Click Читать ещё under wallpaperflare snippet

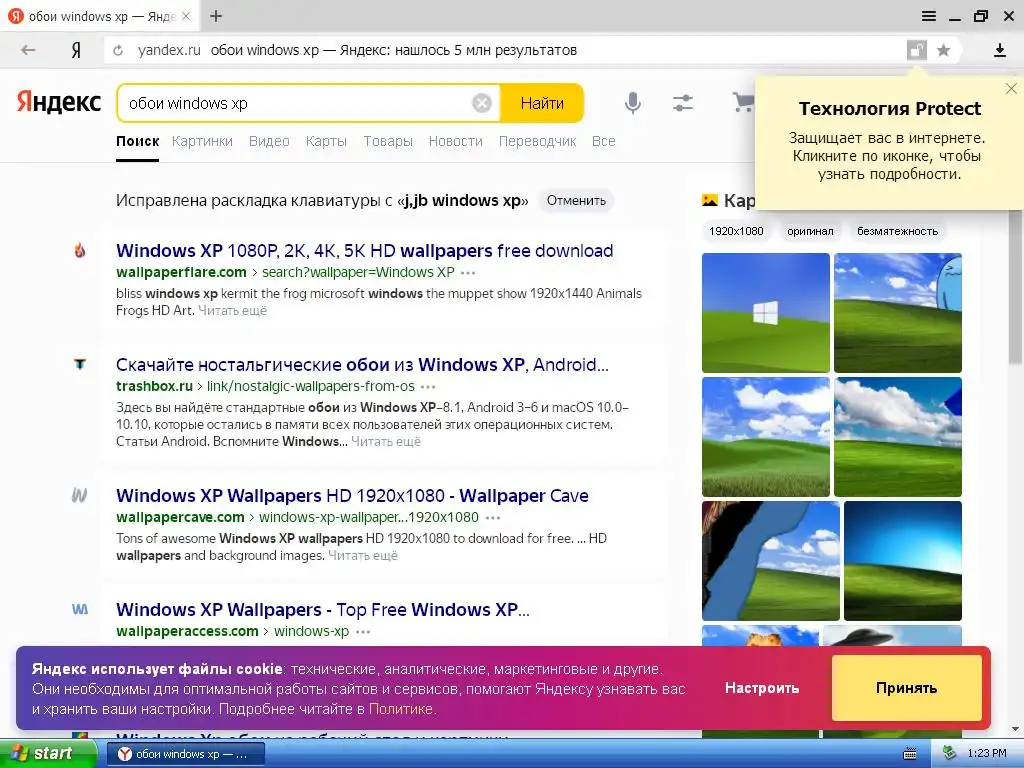[x=232, y=311]
